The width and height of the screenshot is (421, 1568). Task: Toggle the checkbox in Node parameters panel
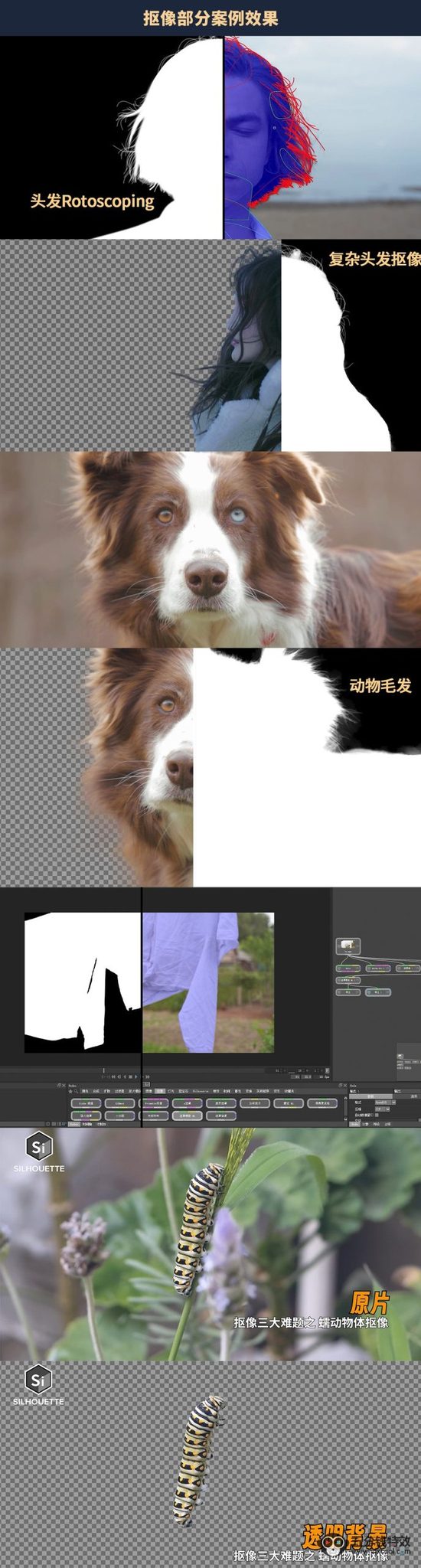pyautogui.click(x=376, y=1115)
